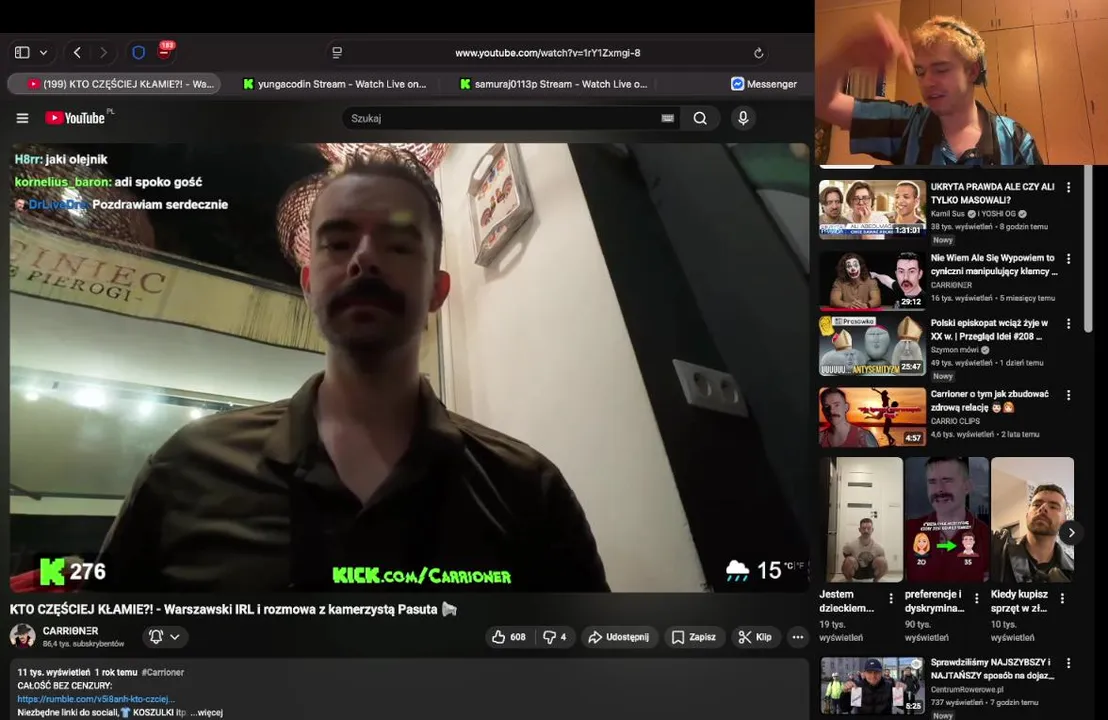Go back with the browser back arrow

[x=78, y=52]
